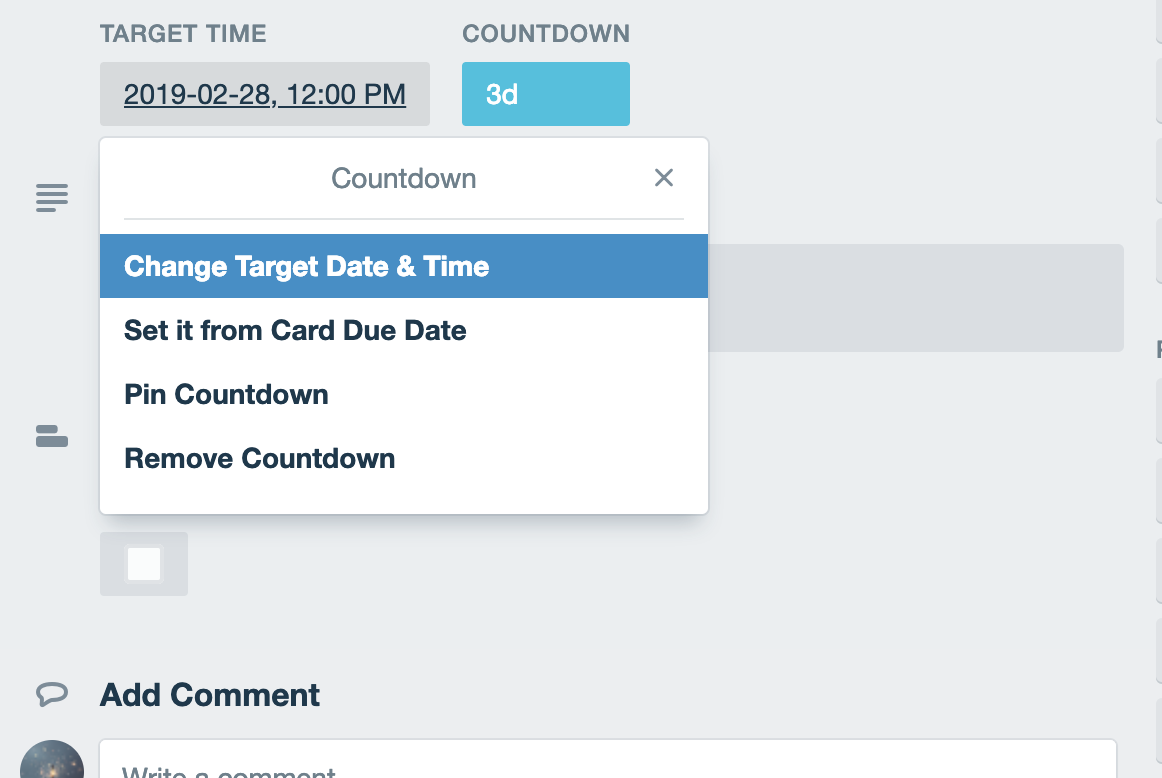This screenshot has width=1162, height=778.
Task: Click the TARGET TIME label
Action: point(183,34)
